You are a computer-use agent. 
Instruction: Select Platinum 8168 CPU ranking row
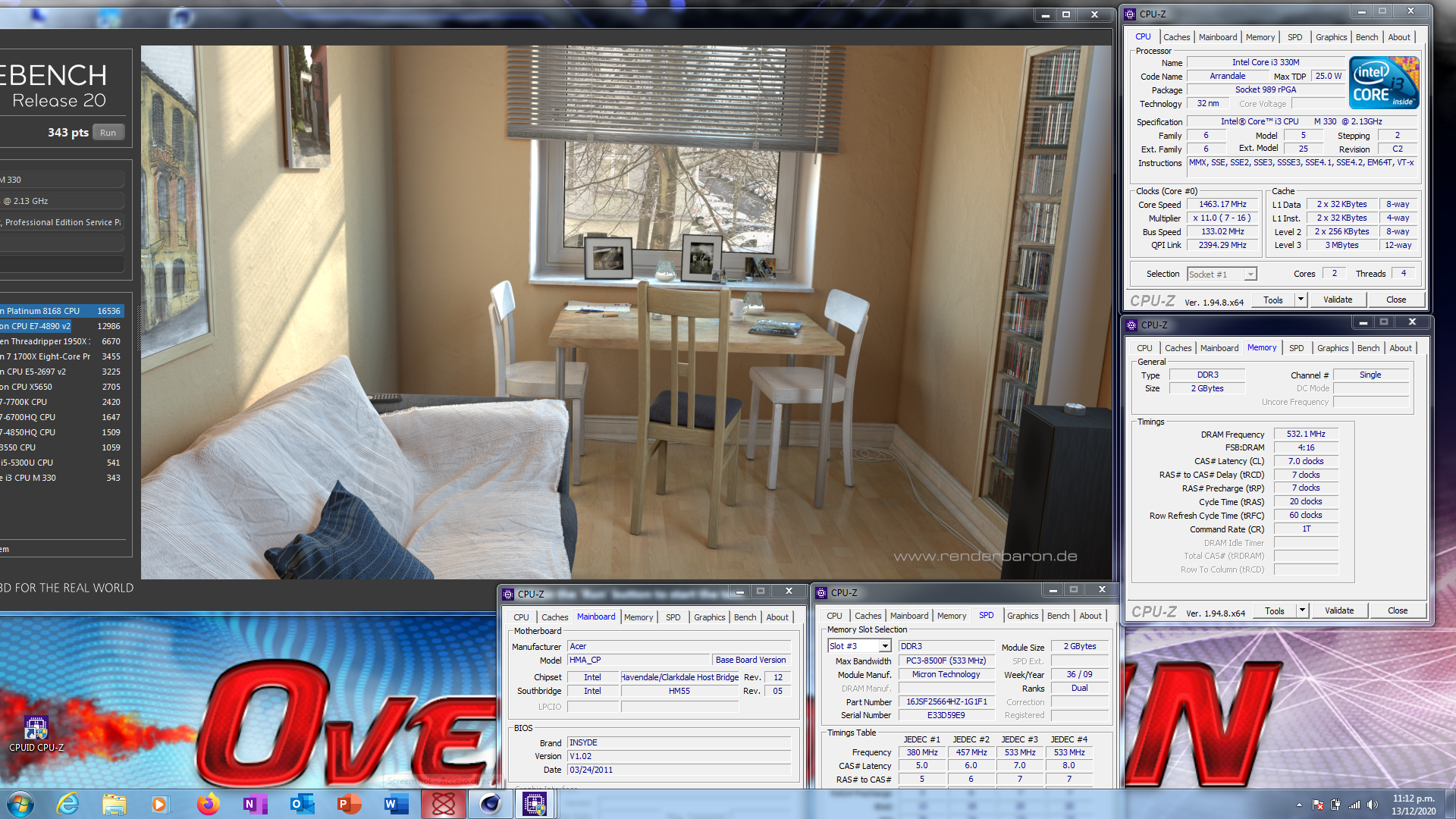click(x=61, y=311)
